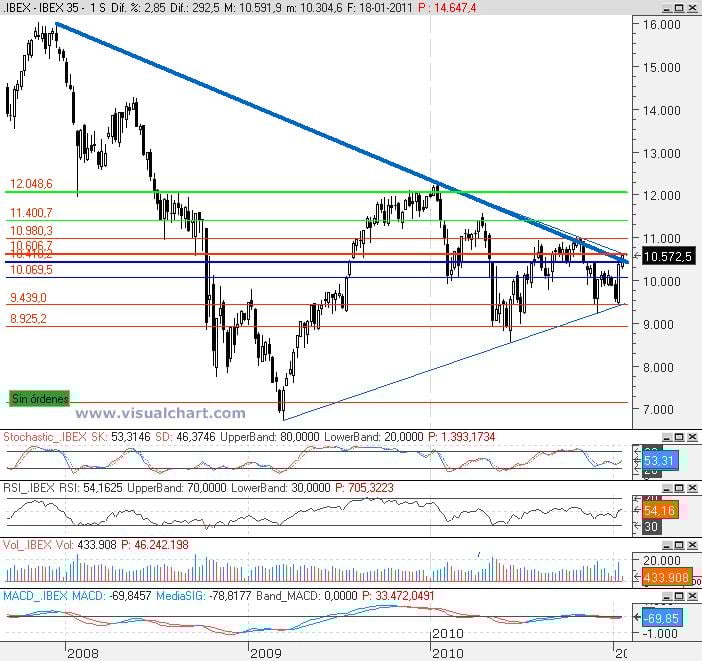Click the RSI_.IBEX RSI header label

tap(42, 487)
